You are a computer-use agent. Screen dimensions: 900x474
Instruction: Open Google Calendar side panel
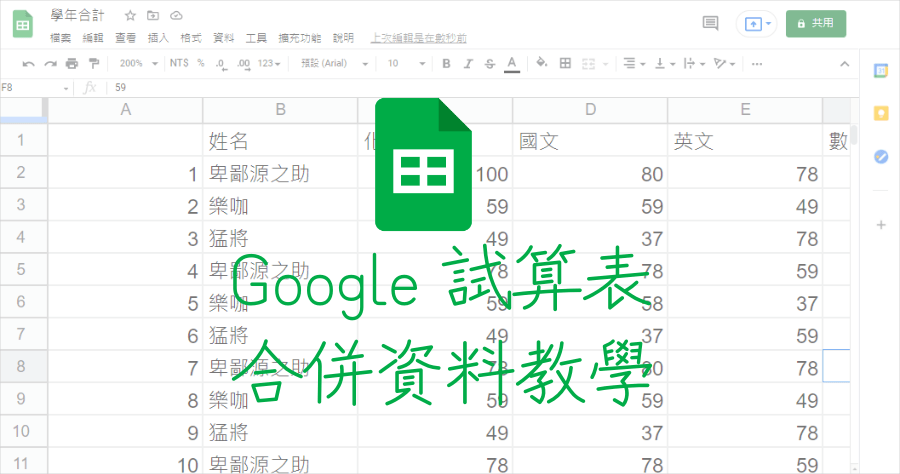point(881,71)
